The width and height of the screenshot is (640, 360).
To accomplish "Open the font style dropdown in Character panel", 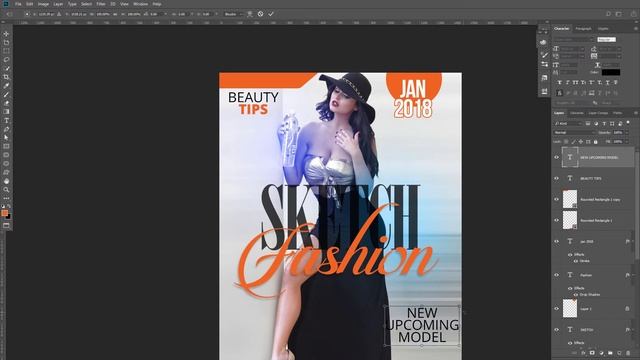I will 607,40.
